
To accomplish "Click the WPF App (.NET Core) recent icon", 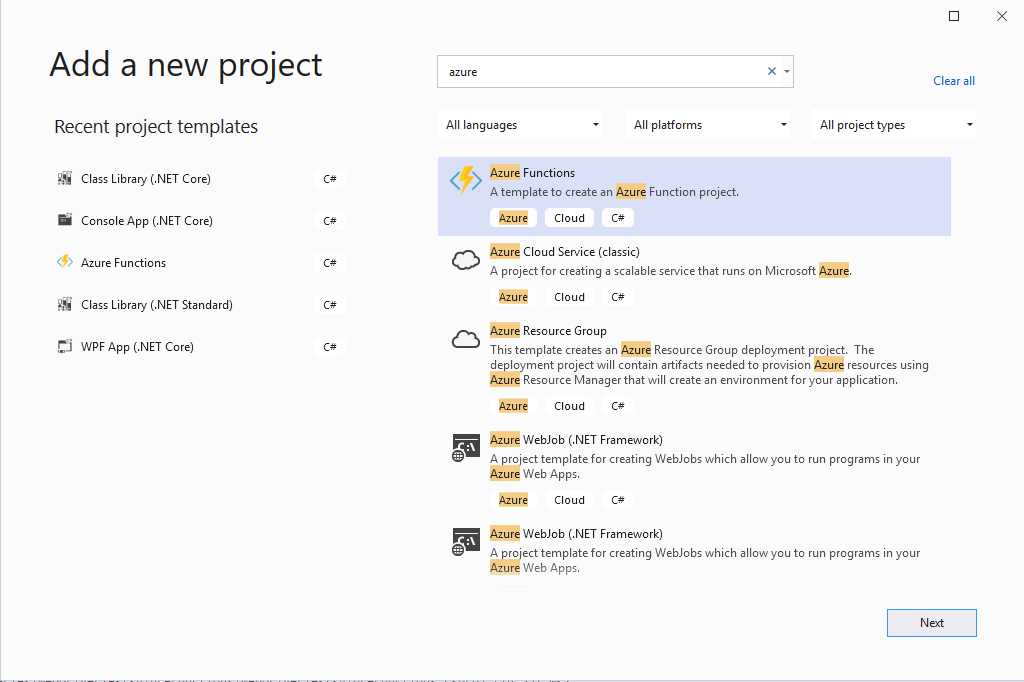I will (65, 346).
